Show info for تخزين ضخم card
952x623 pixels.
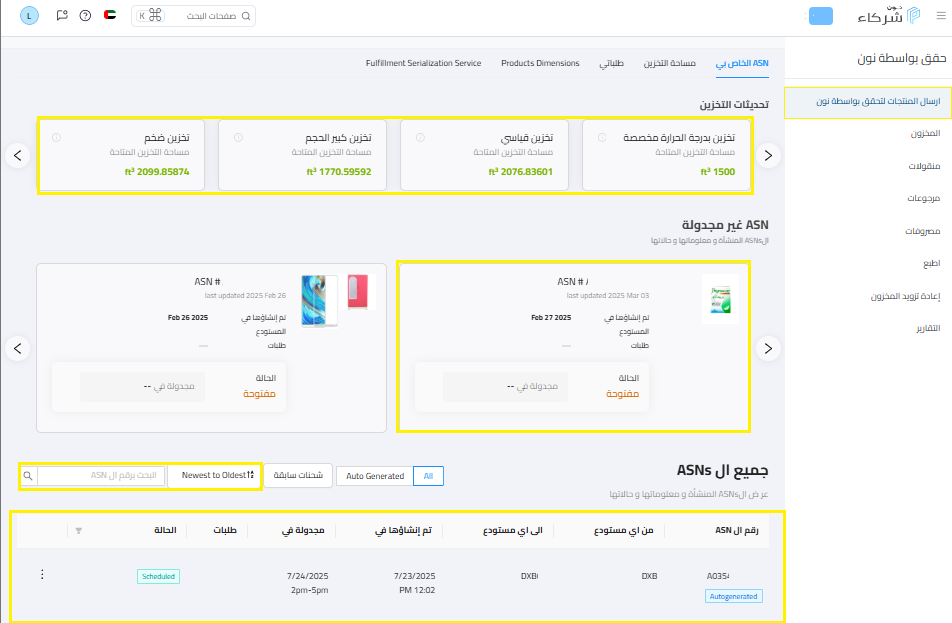coord(56,137)
